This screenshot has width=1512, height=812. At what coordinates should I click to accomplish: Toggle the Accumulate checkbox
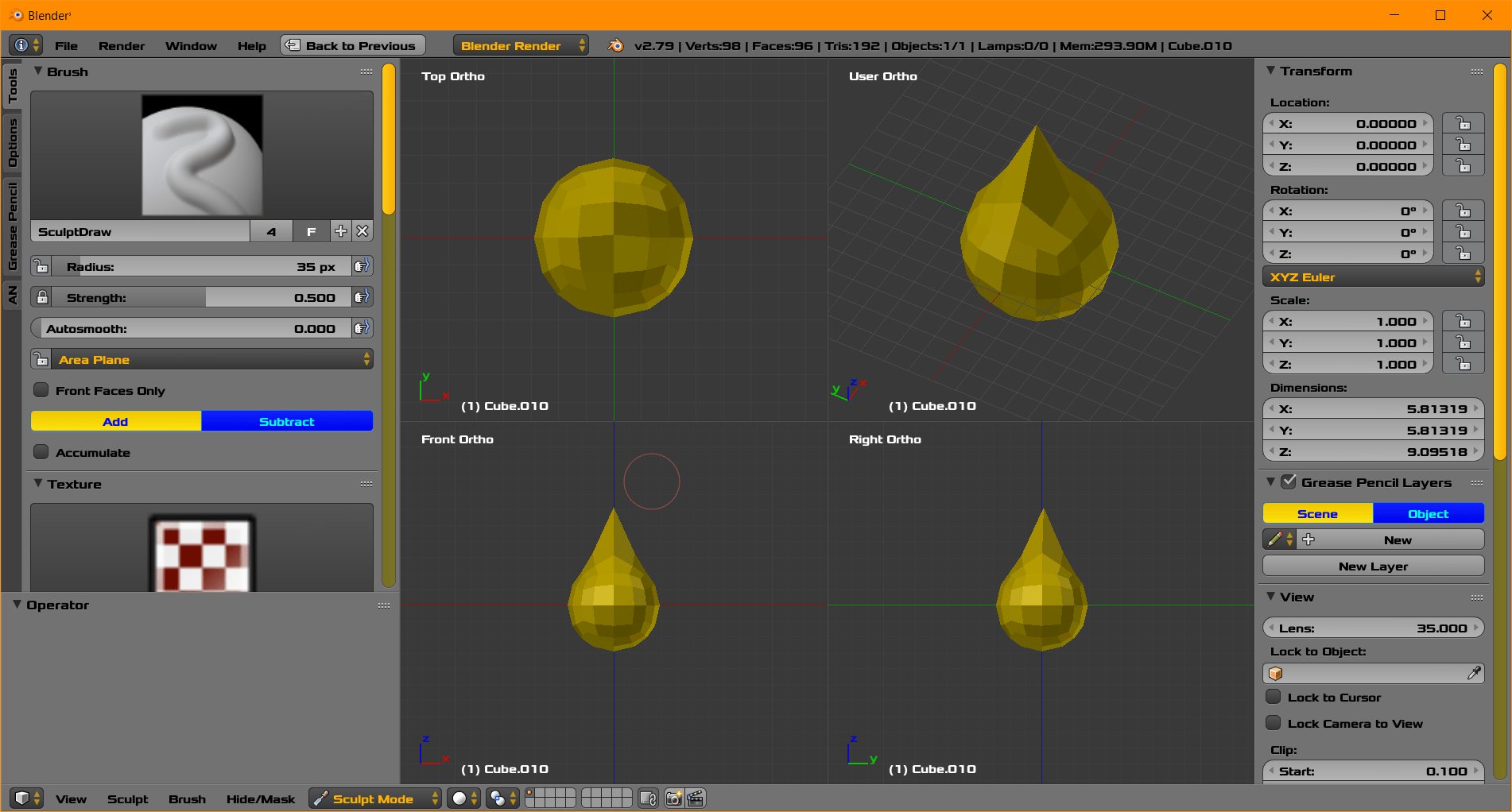point(41,452)
